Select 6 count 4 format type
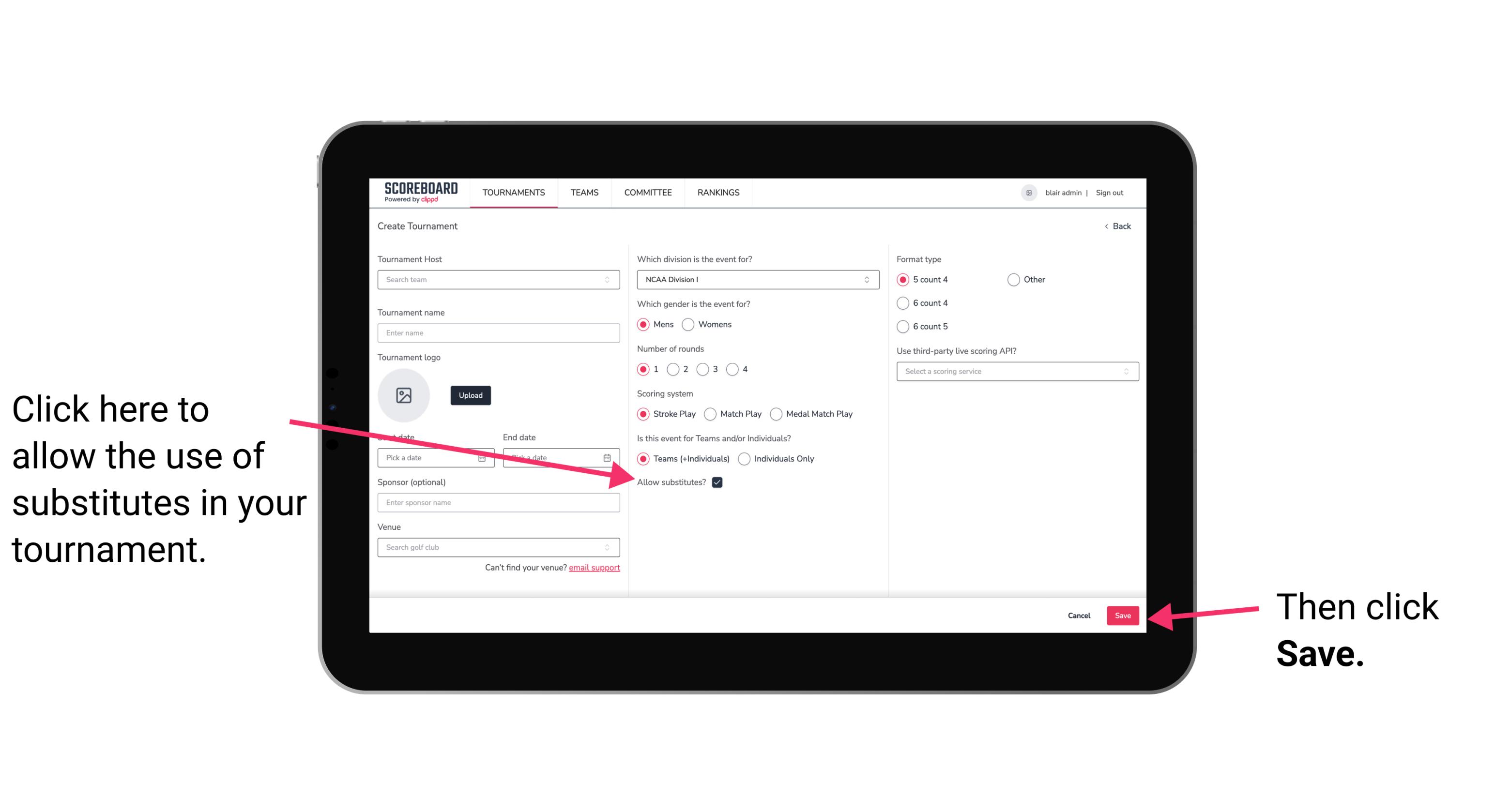Viewport: 1510px width, 812px height. [901, 304]
